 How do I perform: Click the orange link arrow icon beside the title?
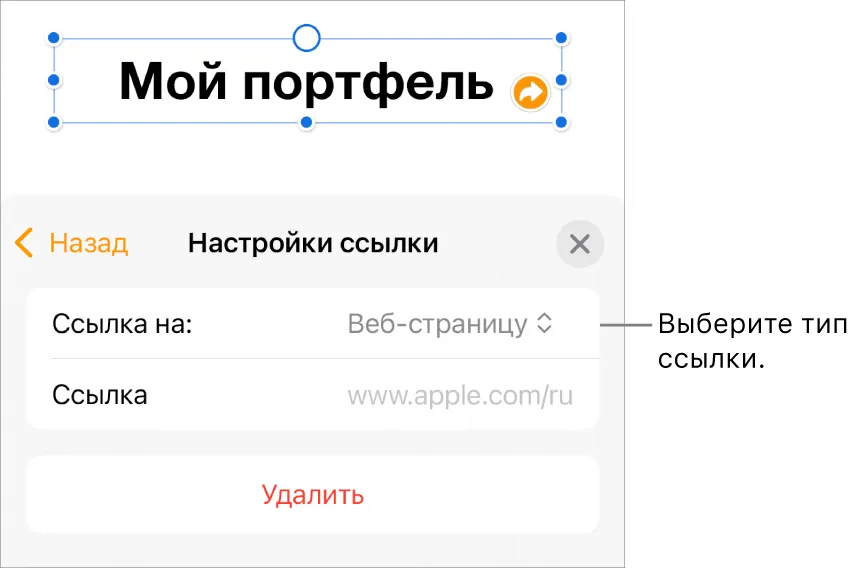[530, 92]
